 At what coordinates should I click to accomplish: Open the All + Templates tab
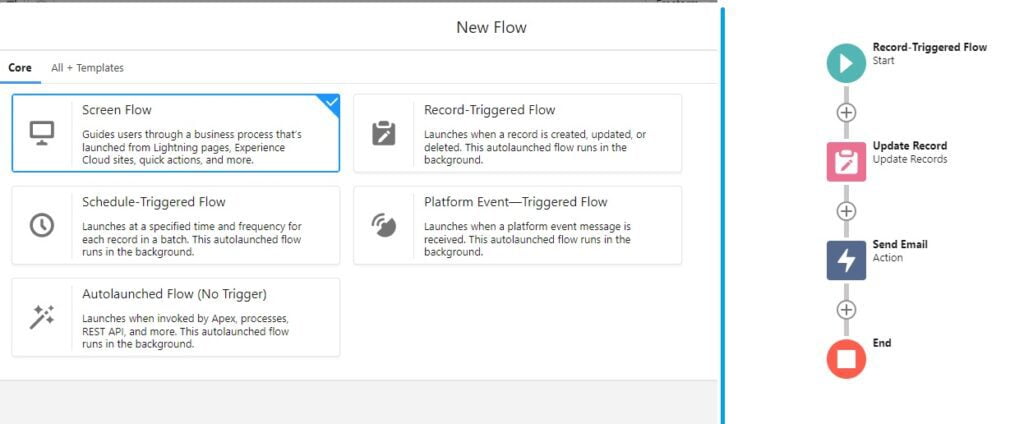pyautogui.click(x=88, y=68)
